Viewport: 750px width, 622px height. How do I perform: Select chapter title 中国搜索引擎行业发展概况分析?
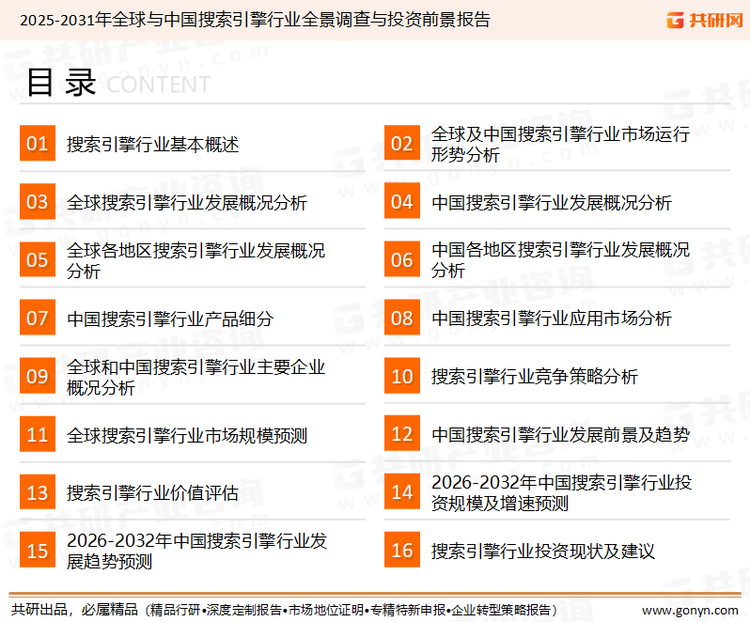click(x=551, y=202)
